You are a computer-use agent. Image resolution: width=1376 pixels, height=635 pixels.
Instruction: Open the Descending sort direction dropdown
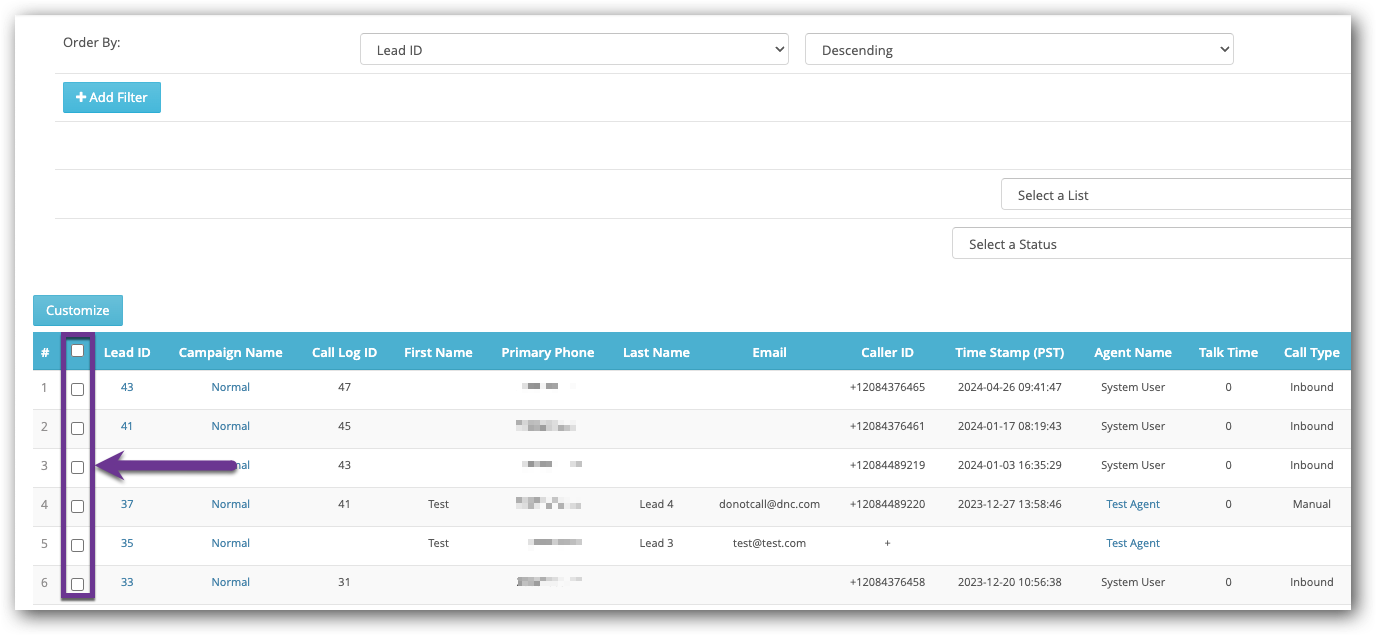1019,48
